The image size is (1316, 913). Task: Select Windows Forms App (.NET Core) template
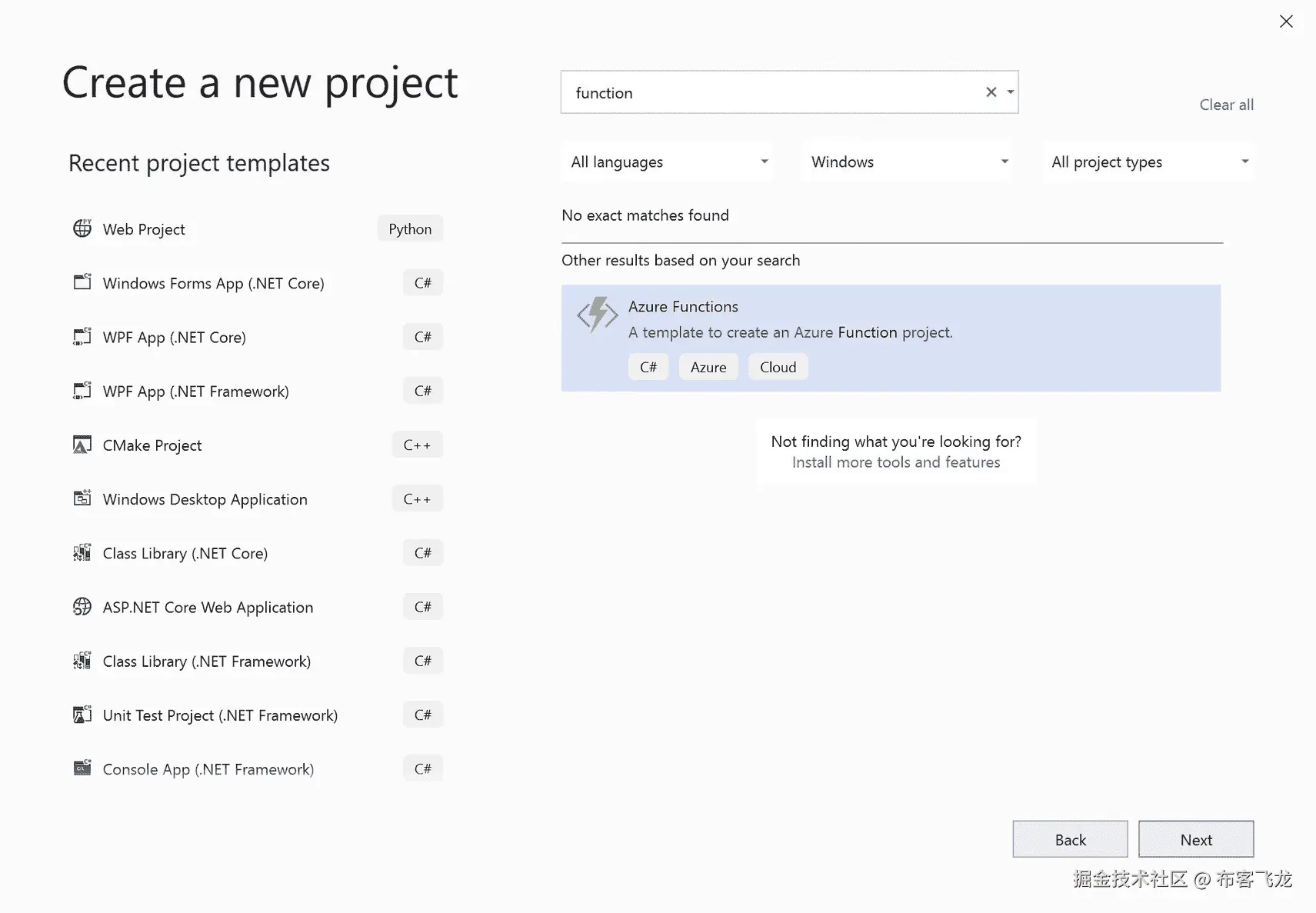click(x=213, y=283)
